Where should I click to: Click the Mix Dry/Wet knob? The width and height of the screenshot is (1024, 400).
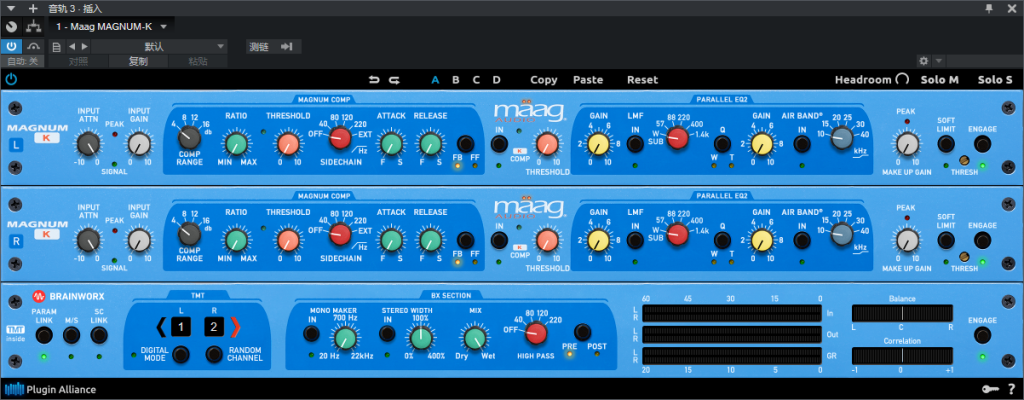pyautogui.click(x=475, y=338)
